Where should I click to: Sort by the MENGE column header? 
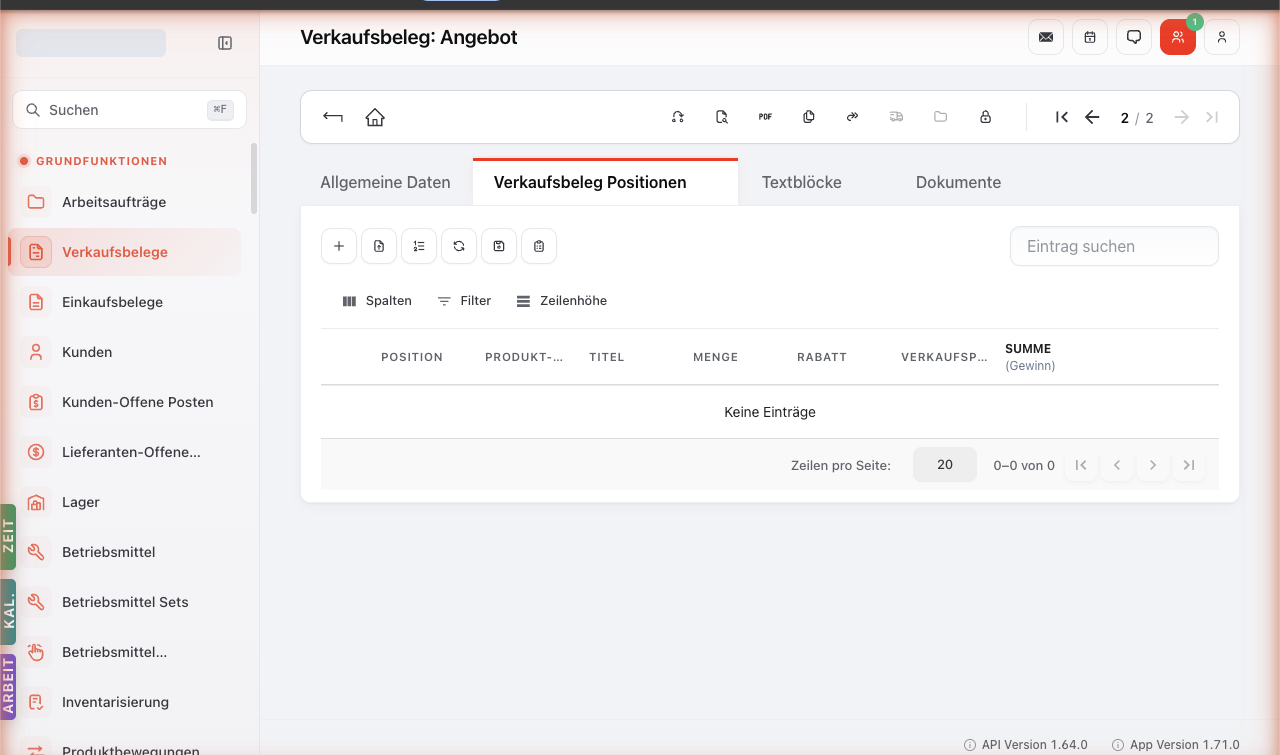[x=716, y=357]
